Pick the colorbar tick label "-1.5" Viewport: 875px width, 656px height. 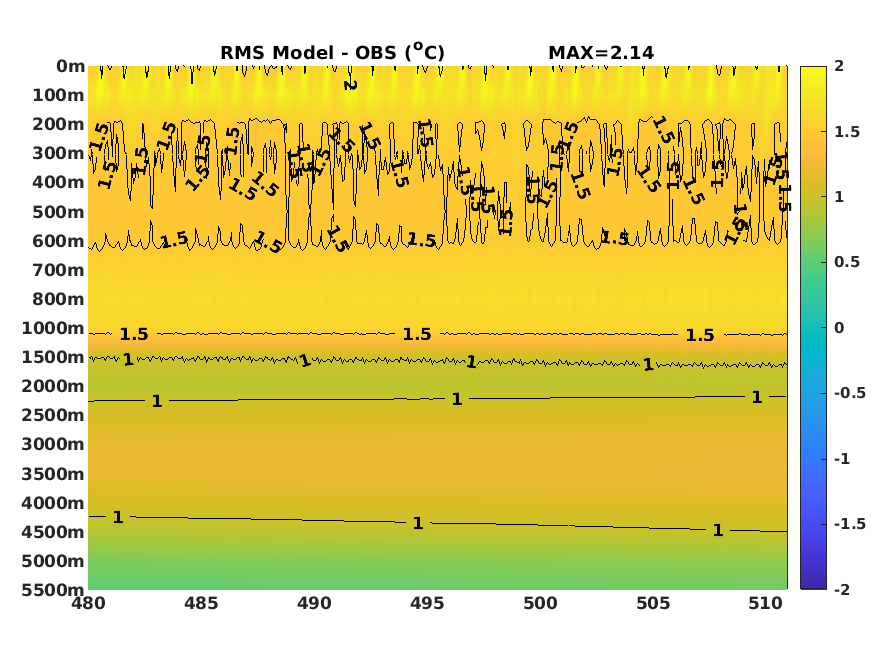point(850,524)
